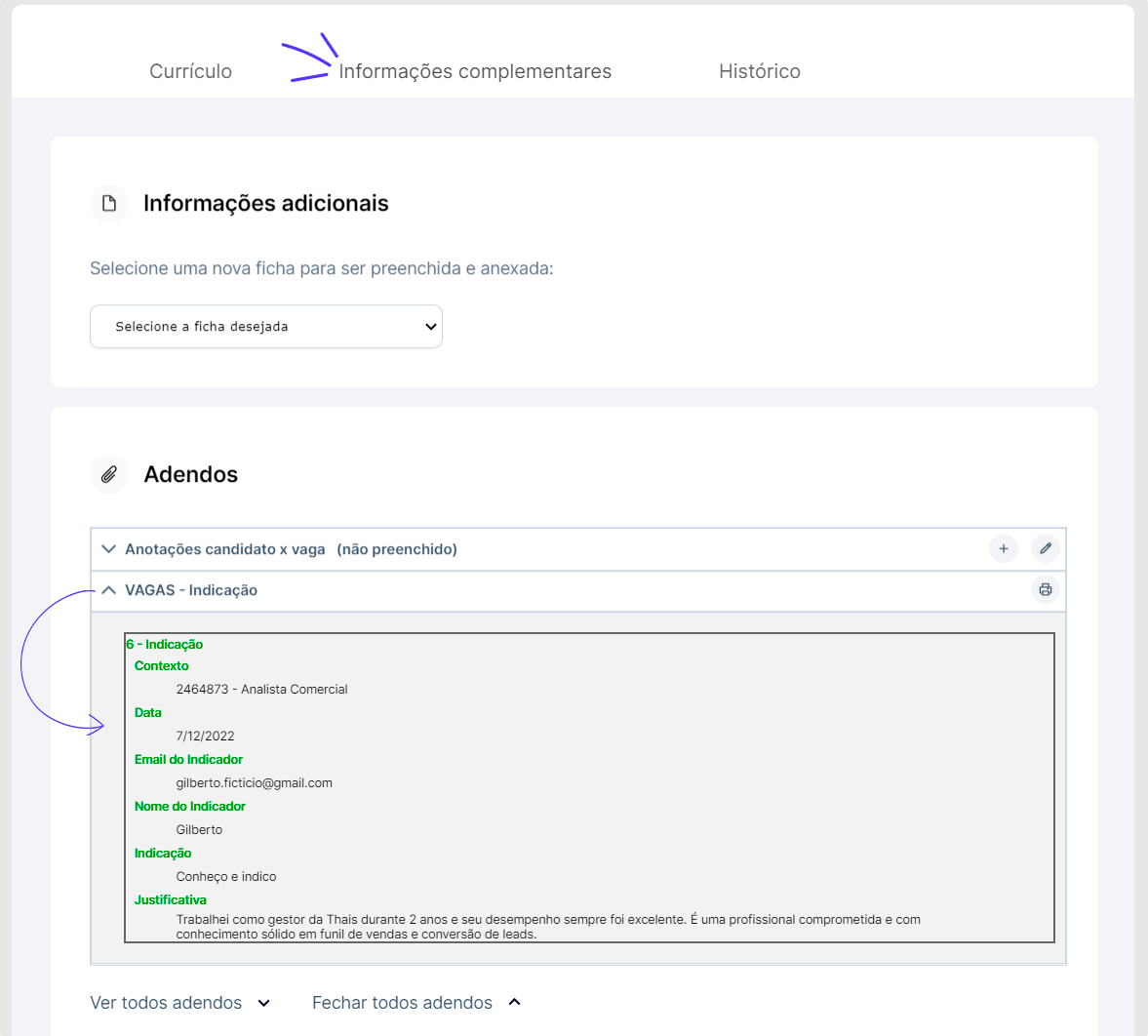Print the VAGAS - Indicação addendum
The image size is (1148, 1036).
pyautogui.click(x=1045, y=589)
